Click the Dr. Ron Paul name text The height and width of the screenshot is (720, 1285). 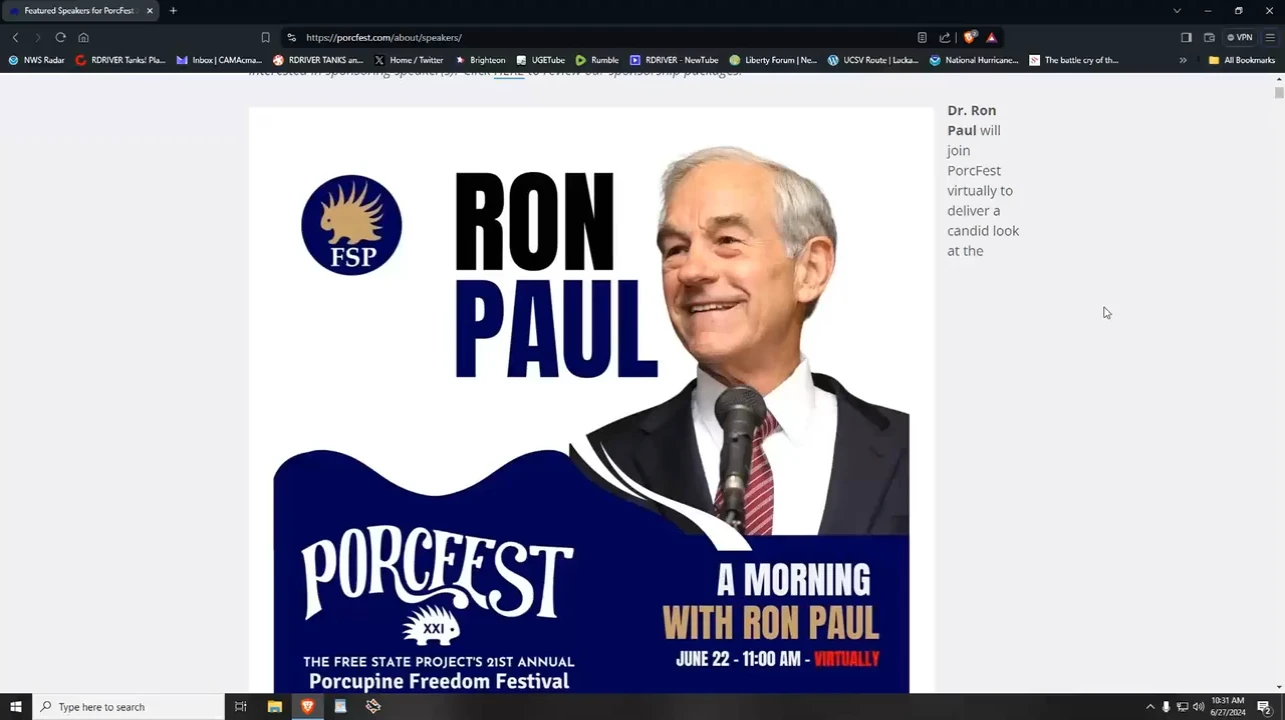pyautogui.click(x=971, y=120)
